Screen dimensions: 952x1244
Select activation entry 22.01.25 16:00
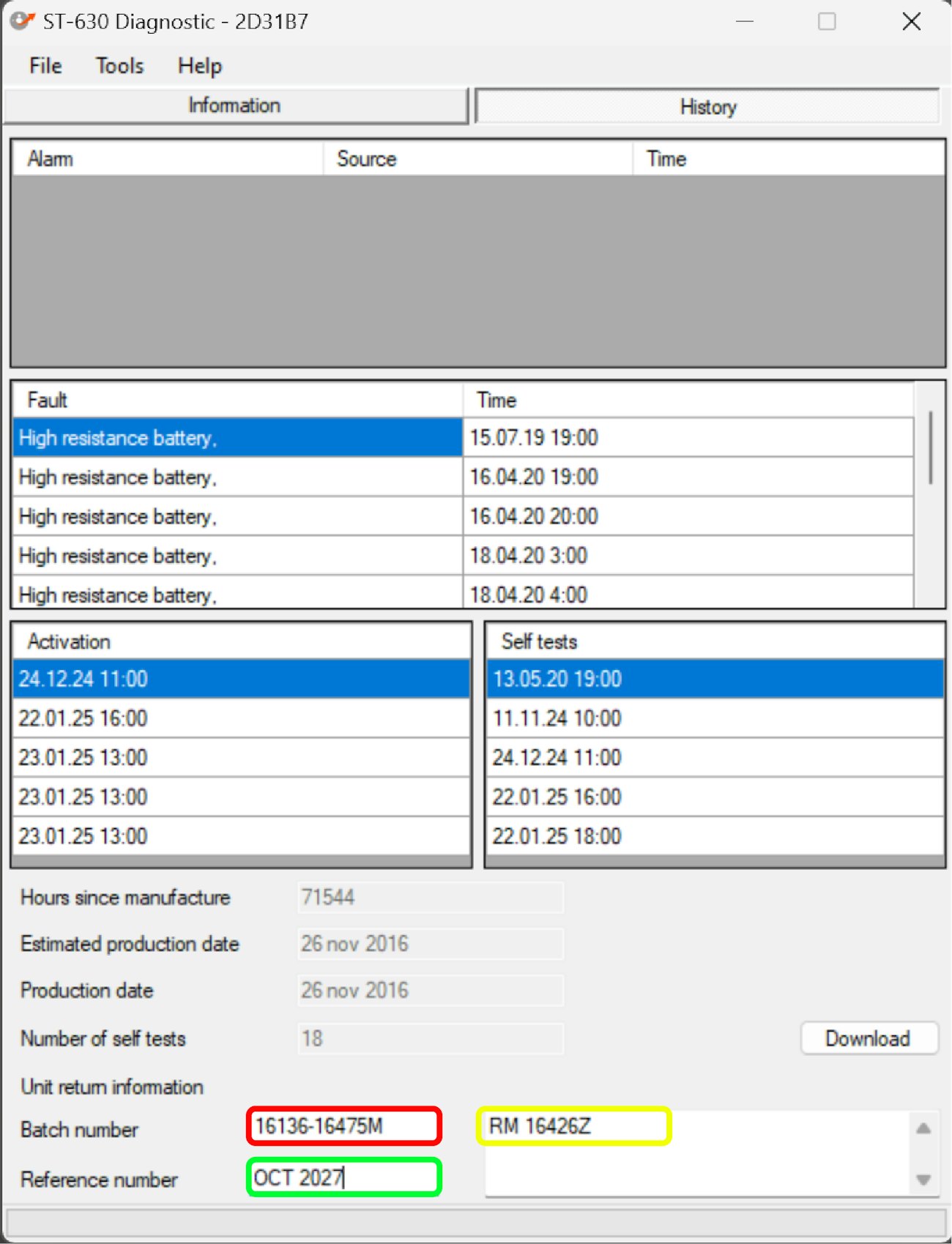pyautogui.click(x=240, y=718)
